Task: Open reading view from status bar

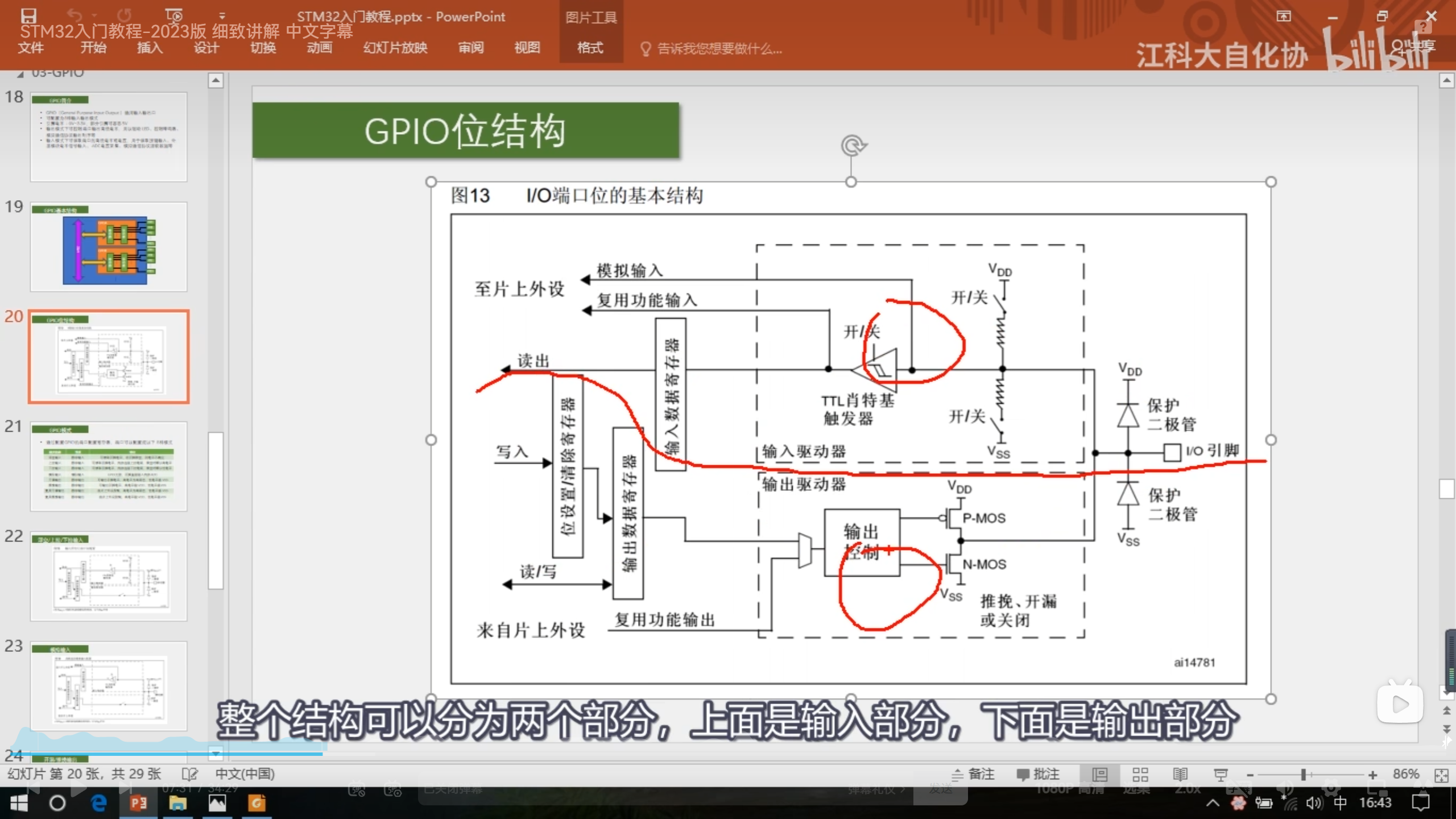Action: [1180, 774]
